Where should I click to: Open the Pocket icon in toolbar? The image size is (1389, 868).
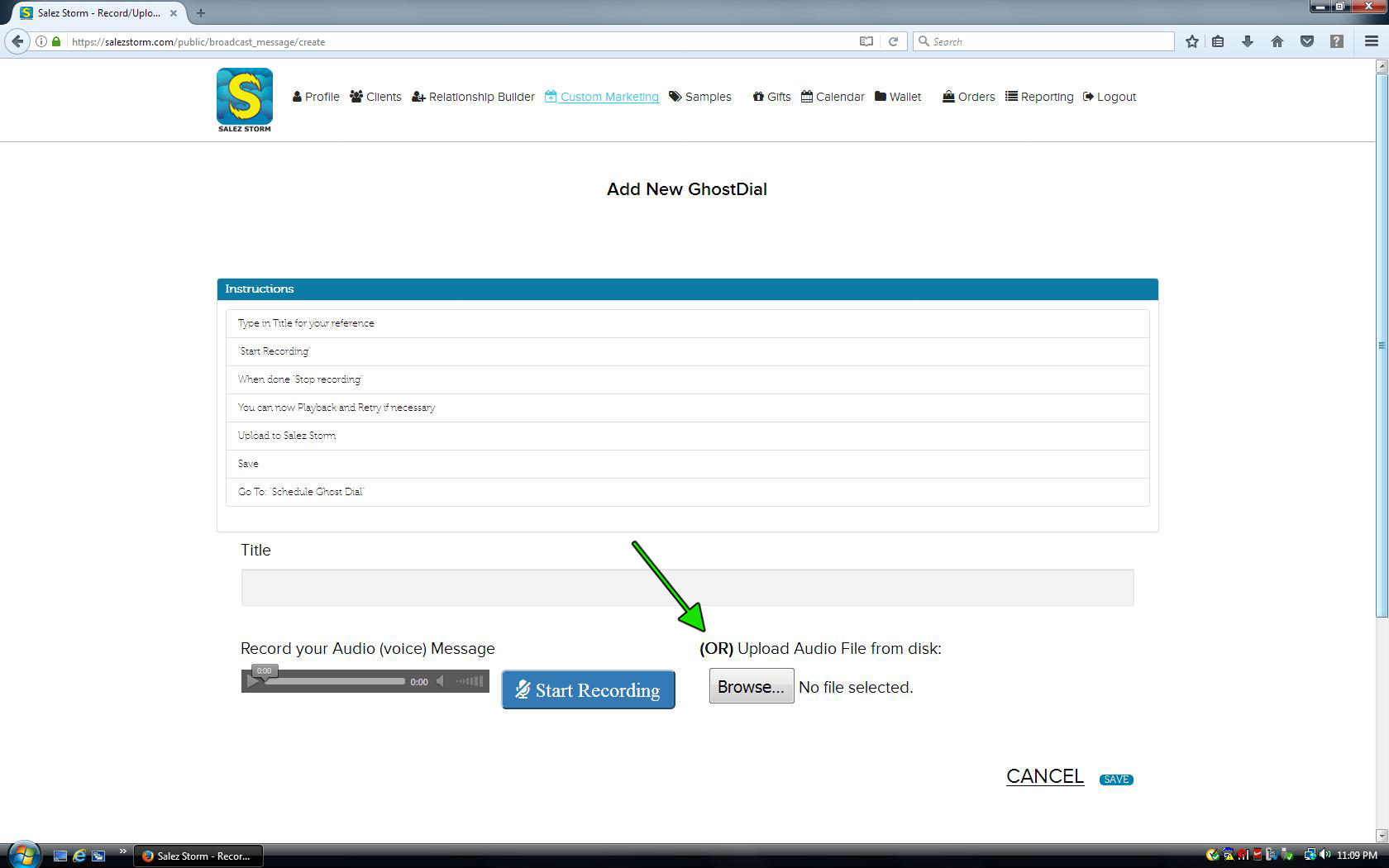(1307, 41)
